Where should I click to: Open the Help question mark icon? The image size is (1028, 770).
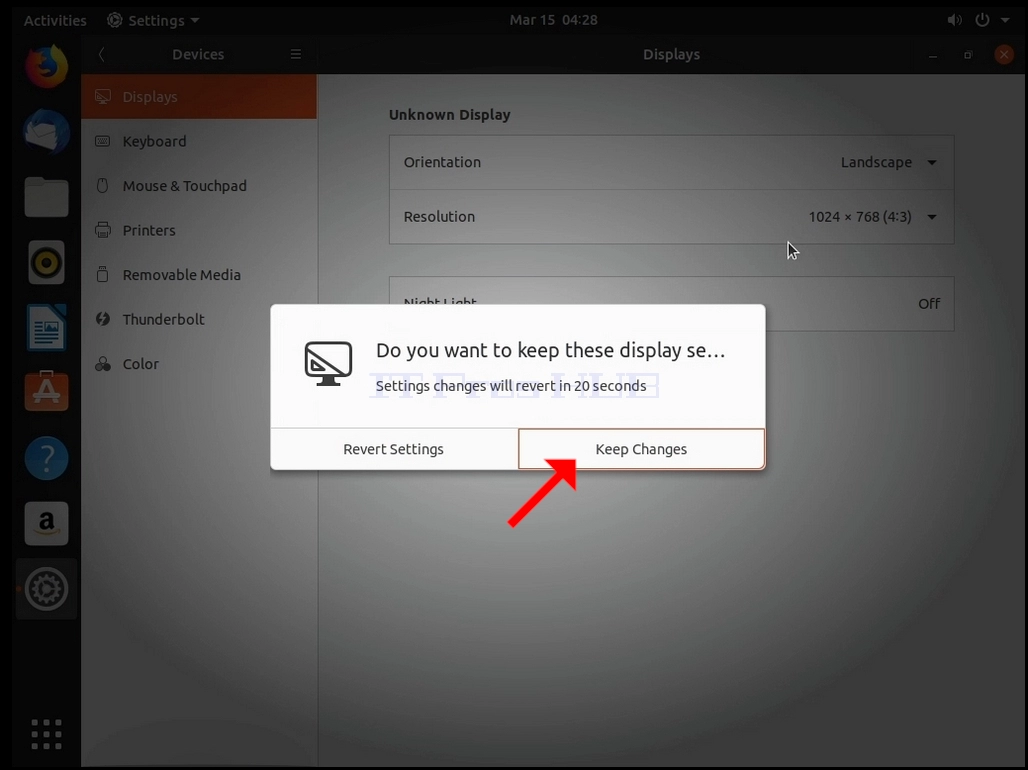[46, 458]
